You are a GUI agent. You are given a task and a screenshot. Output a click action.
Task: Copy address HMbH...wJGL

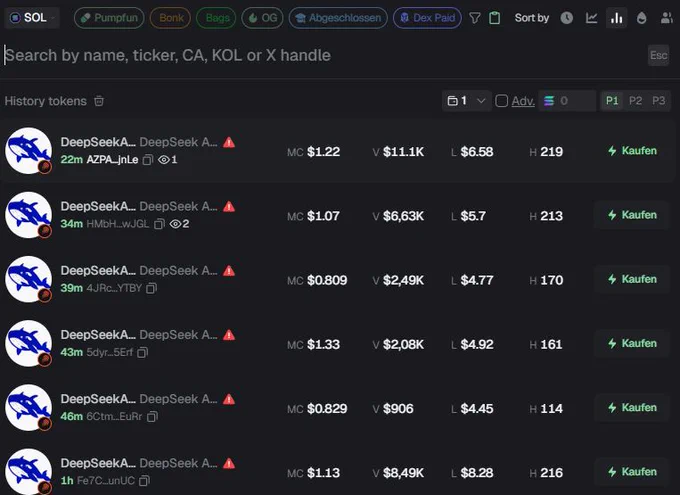(159, 224)
